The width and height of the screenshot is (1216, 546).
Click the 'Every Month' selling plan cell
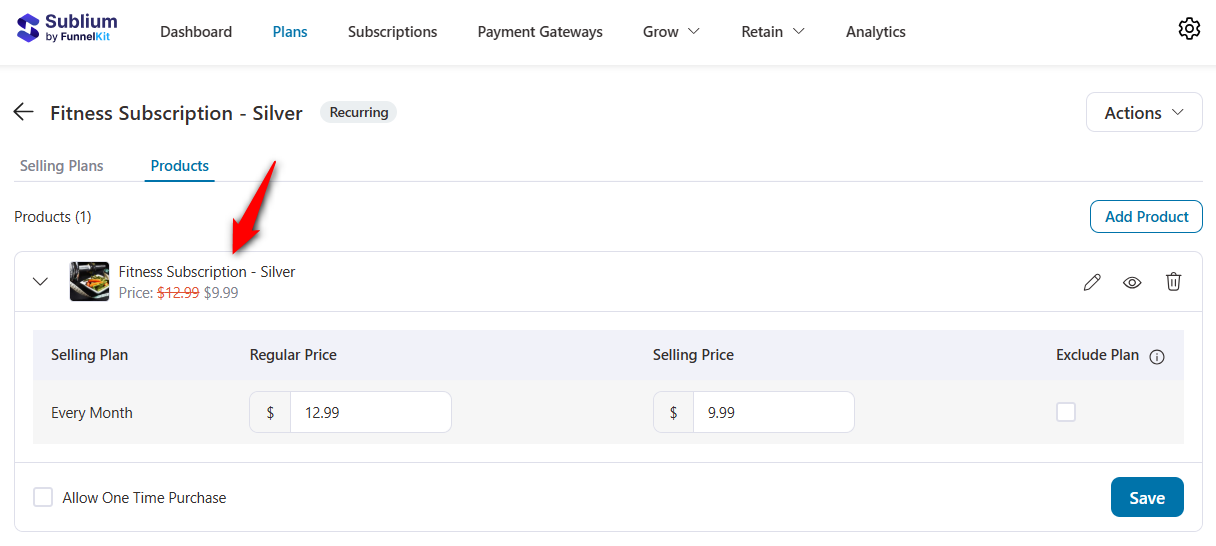[x=92, y=412]
